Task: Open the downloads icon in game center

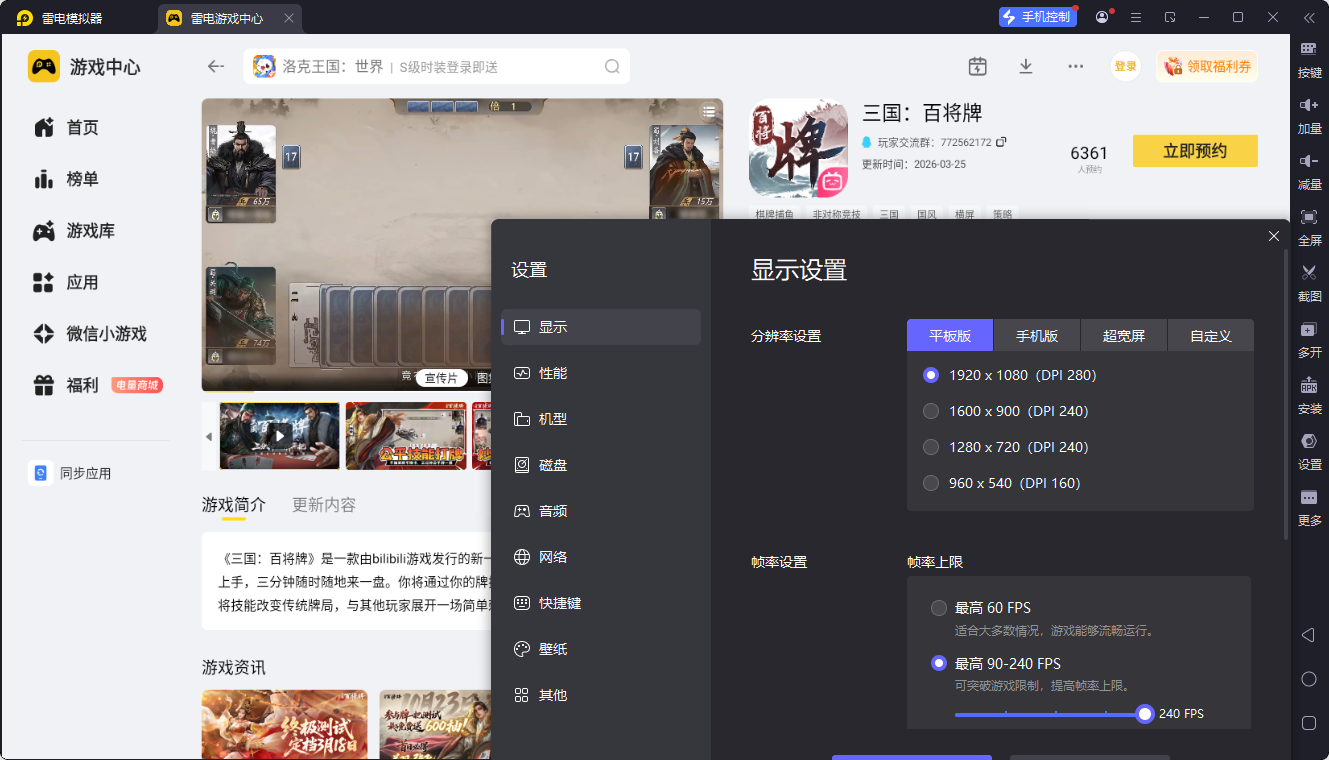Action: click(1025, 66)
